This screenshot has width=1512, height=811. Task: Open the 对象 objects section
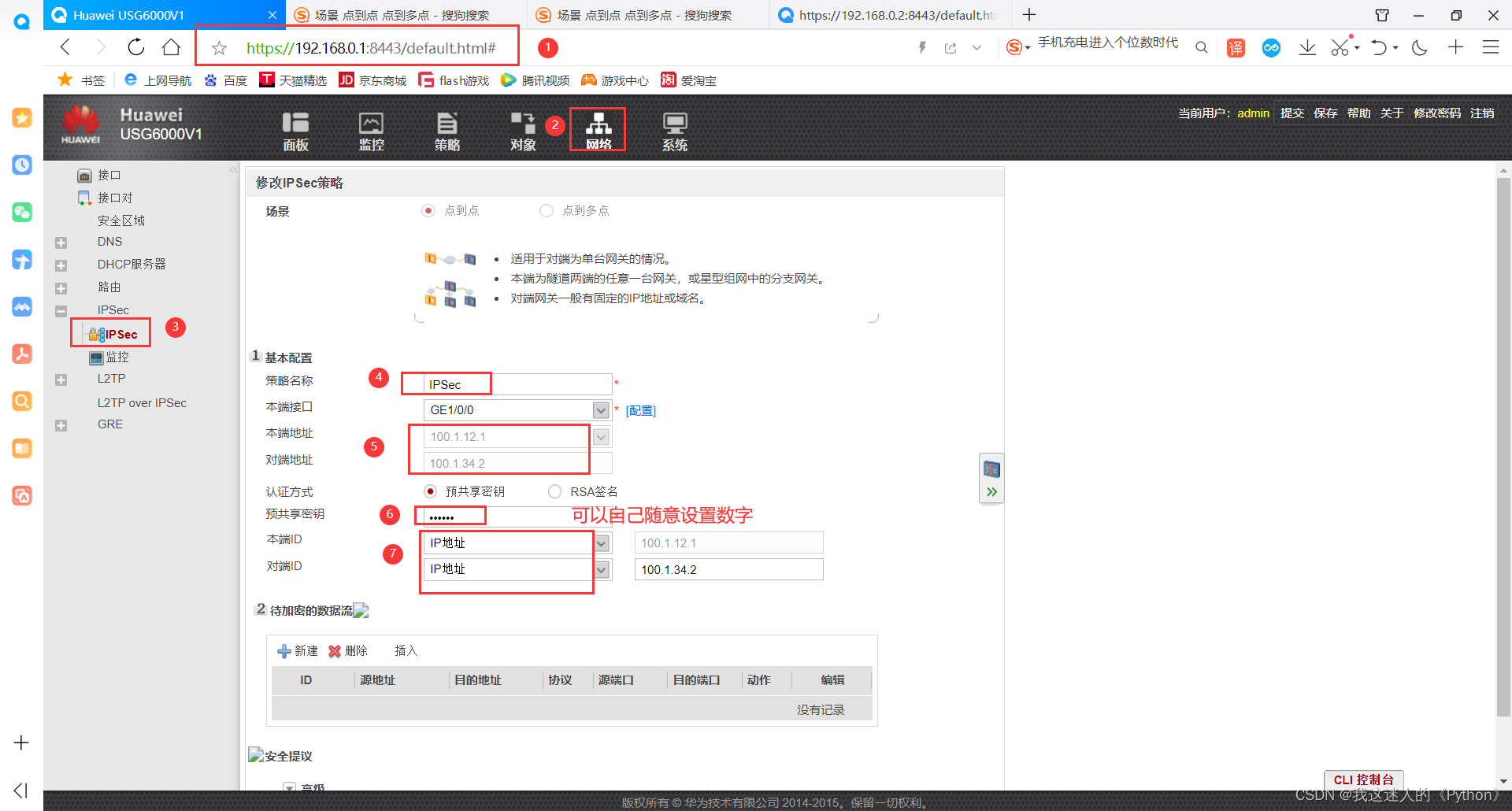[522, 130]
